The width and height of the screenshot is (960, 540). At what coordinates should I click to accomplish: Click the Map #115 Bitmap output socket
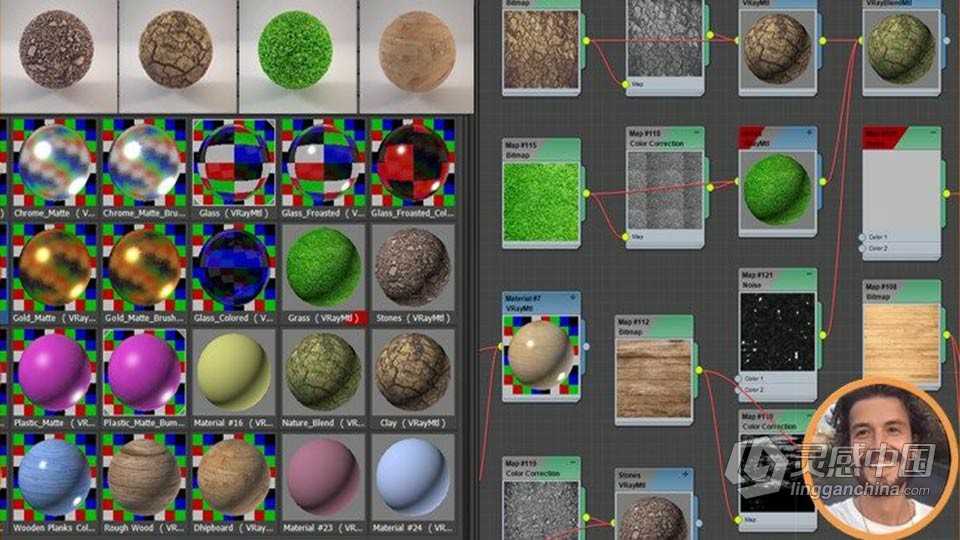pyautogui.click(x=586, y=193)
